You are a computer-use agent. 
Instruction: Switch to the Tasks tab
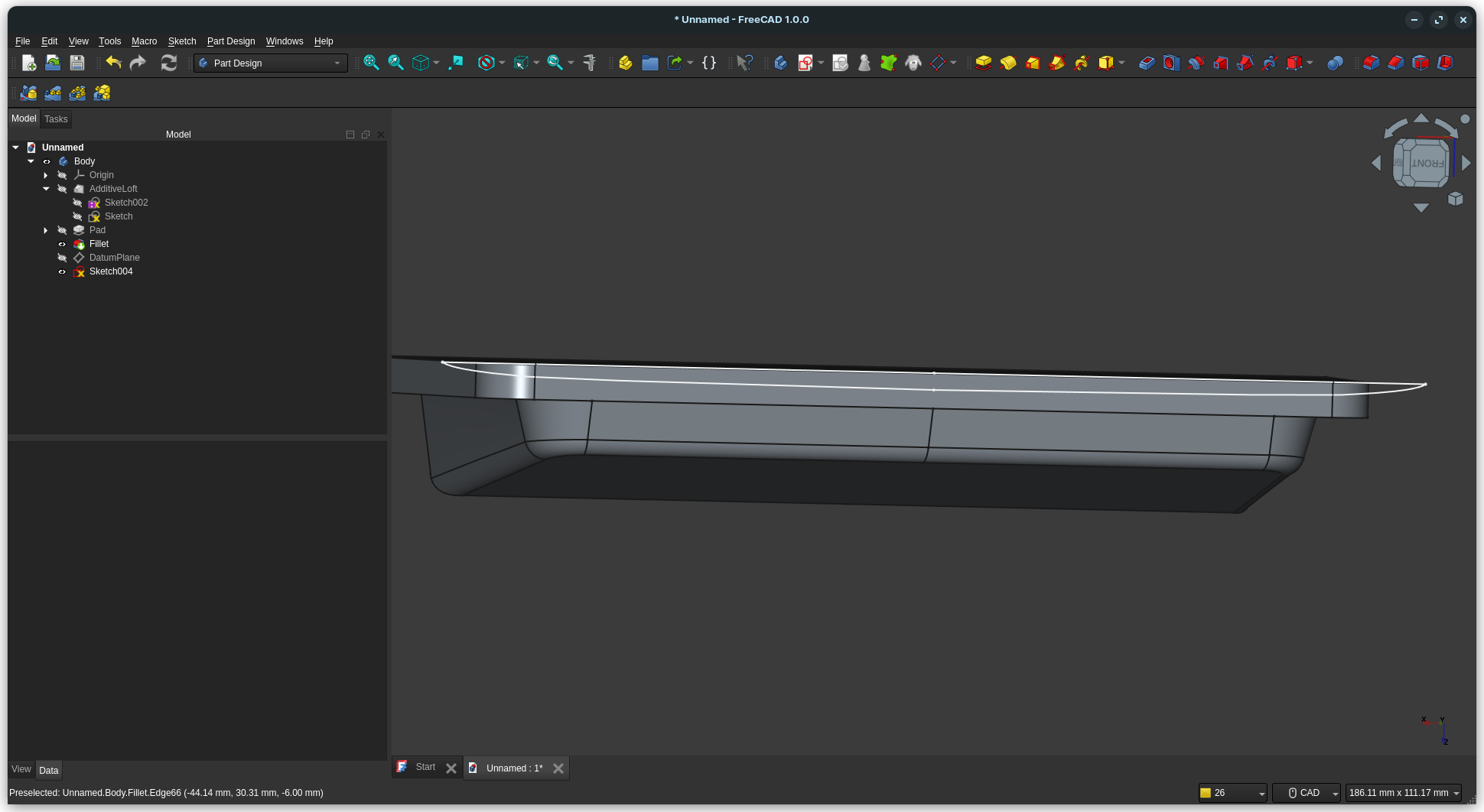(56, 119)
